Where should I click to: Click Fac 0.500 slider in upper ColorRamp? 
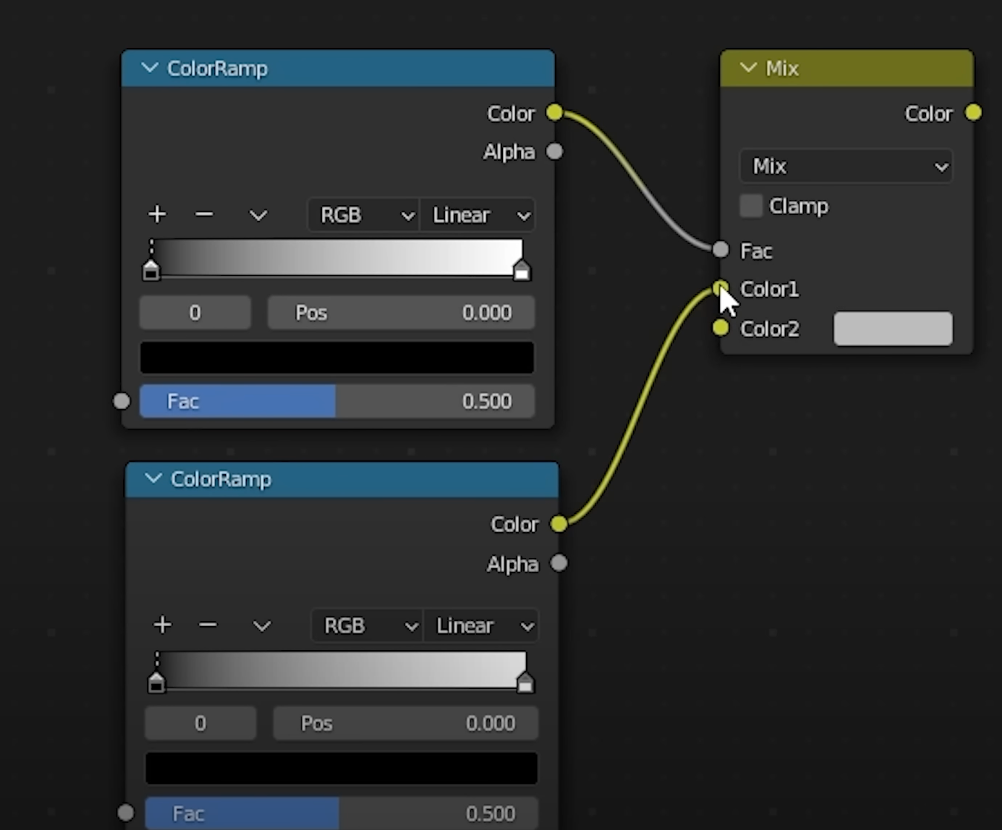tap(337, 401)
